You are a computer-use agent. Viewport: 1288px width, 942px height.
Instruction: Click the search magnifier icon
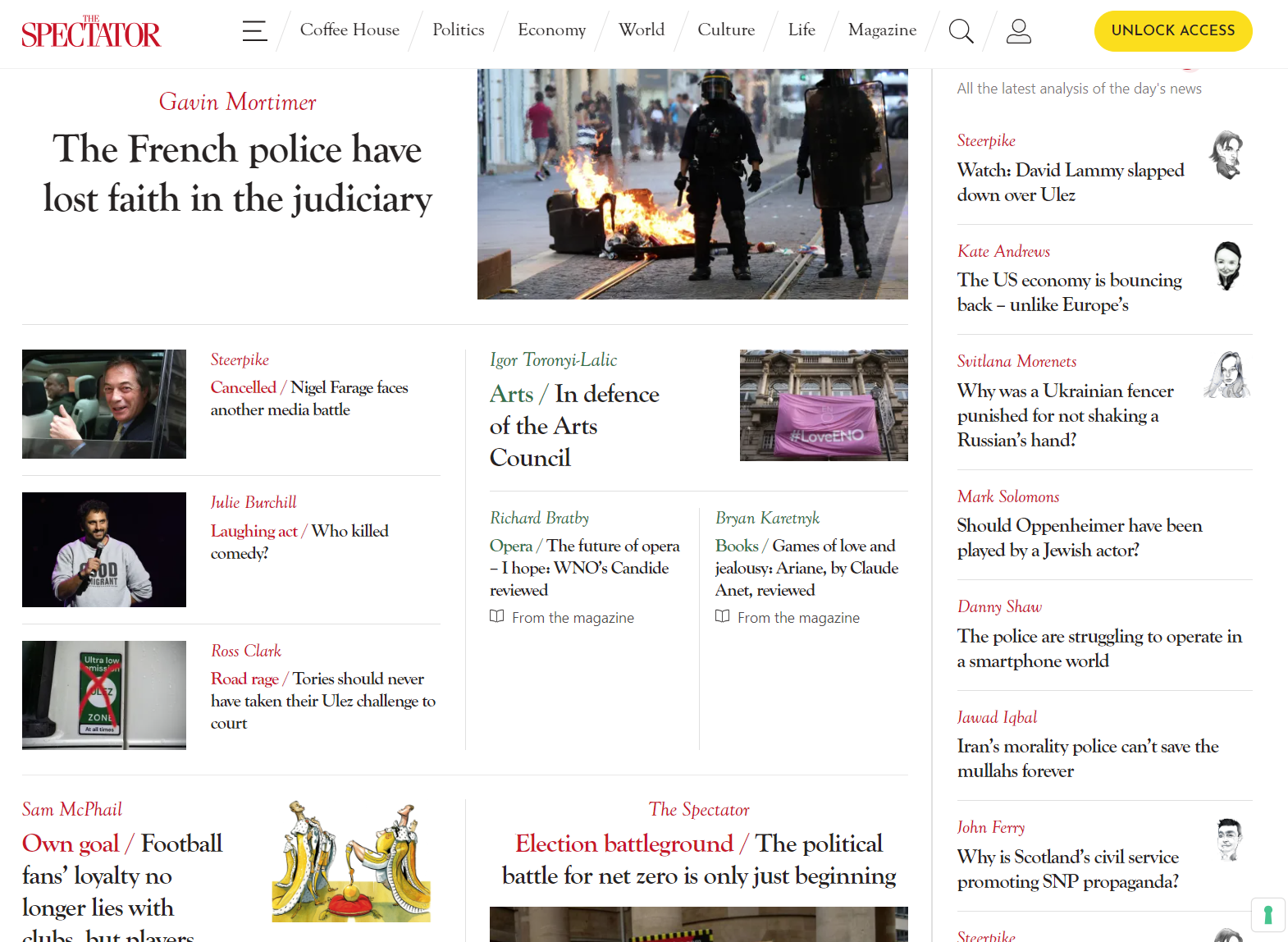pyautogui.click(x=961, y=31)
